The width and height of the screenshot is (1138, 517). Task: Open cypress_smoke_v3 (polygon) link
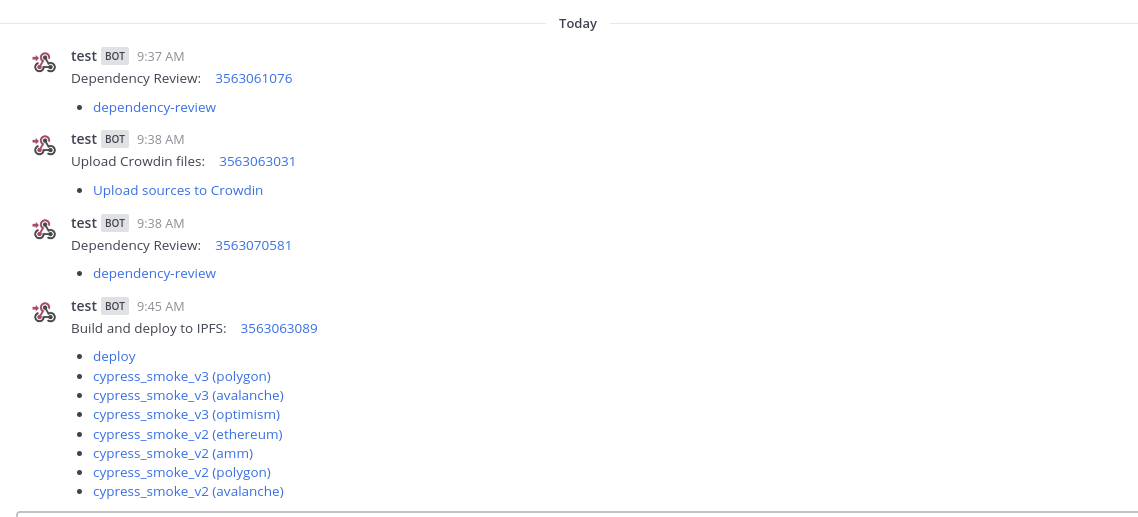(x=181, y=376)
